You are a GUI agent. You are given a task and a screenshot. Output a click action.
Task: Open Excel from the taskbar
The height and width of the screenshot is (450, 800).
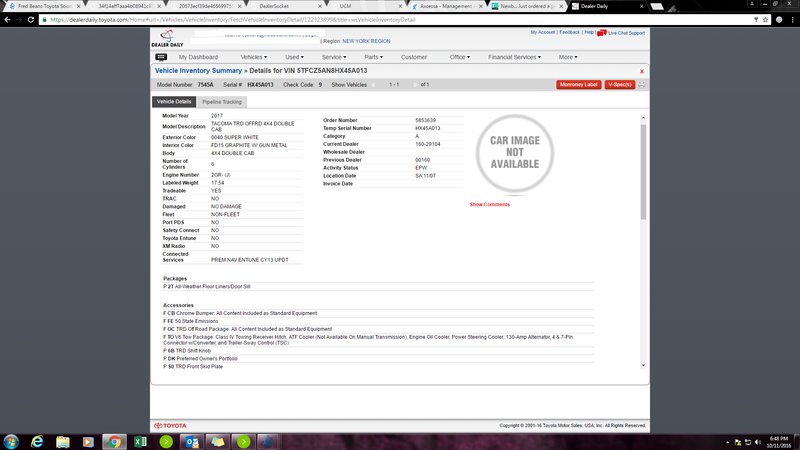pos(140,442)
